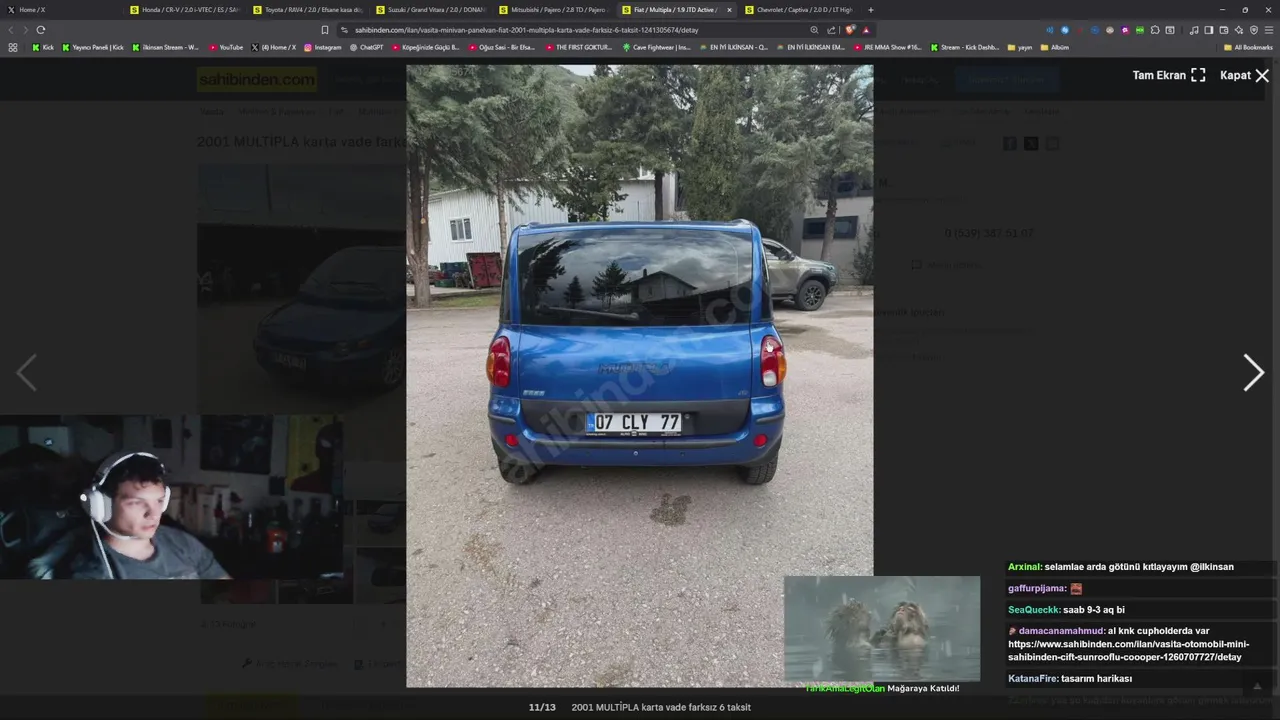The image size is (1280, 720).
Task: Click the browser back arrow
Action: pyautogui.click(x=11, y=30)
